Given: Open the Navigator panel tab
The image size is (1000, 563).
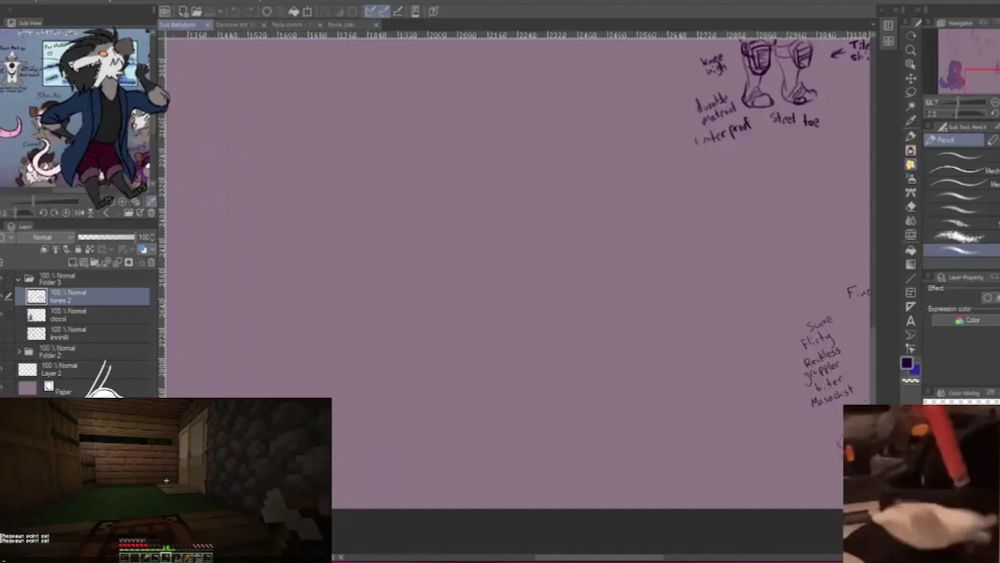Looking at the screenshot, I should (x=955, y=22).
